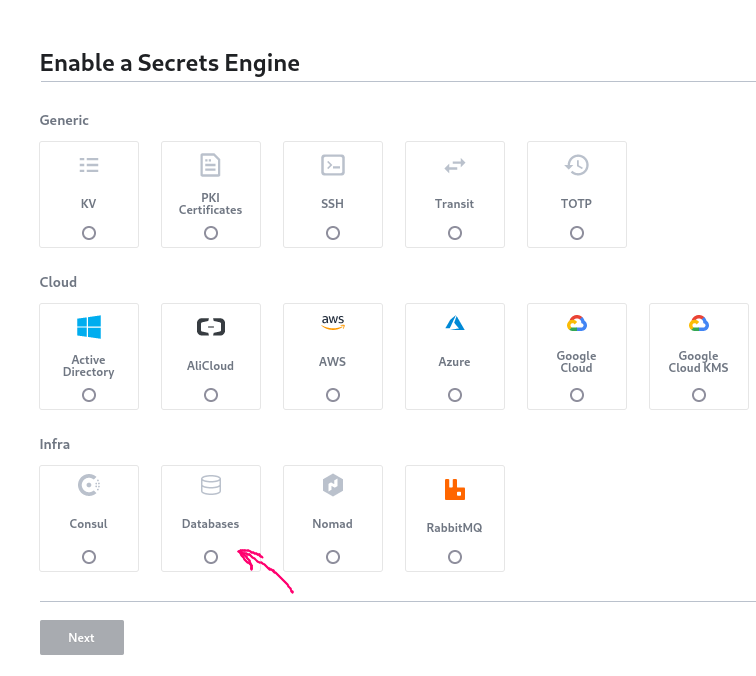The height and width of the screenshot is (676, 756).
Task: Click the SSH terminal icon
Action: [x=333, y=165]
